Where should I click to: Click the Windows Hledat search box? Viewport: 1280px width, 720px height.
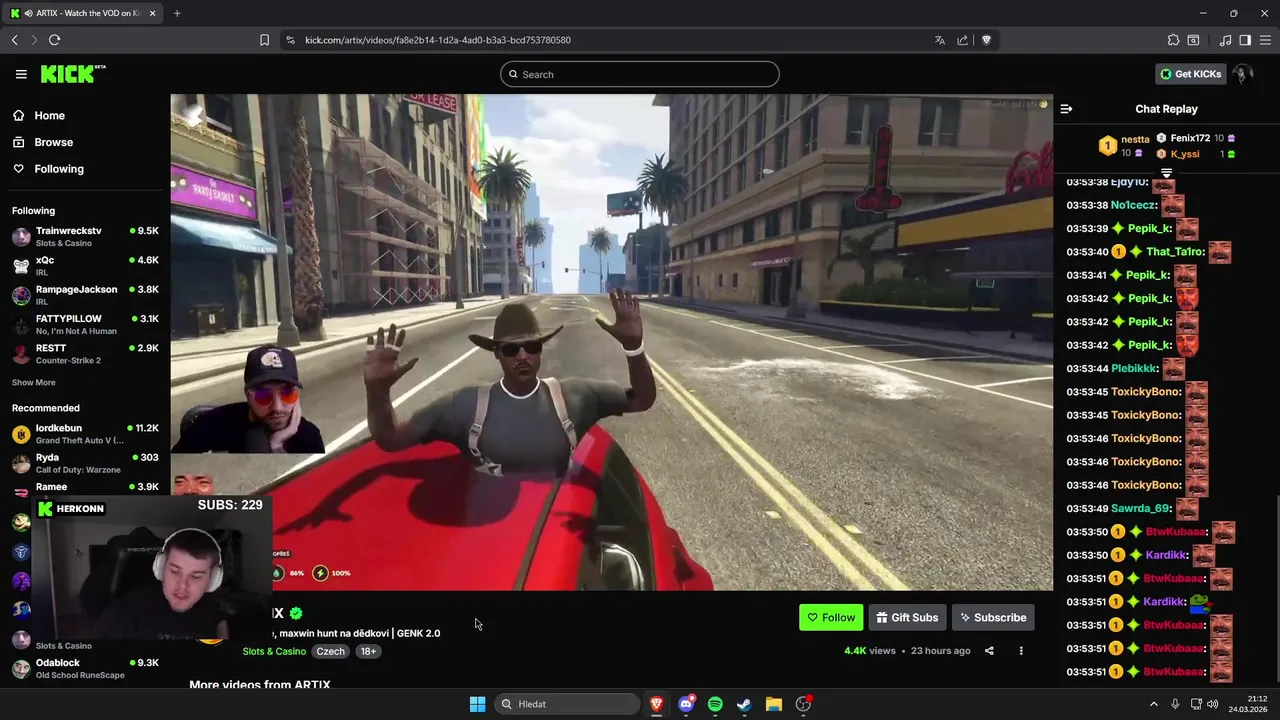[x=568, y=704]
